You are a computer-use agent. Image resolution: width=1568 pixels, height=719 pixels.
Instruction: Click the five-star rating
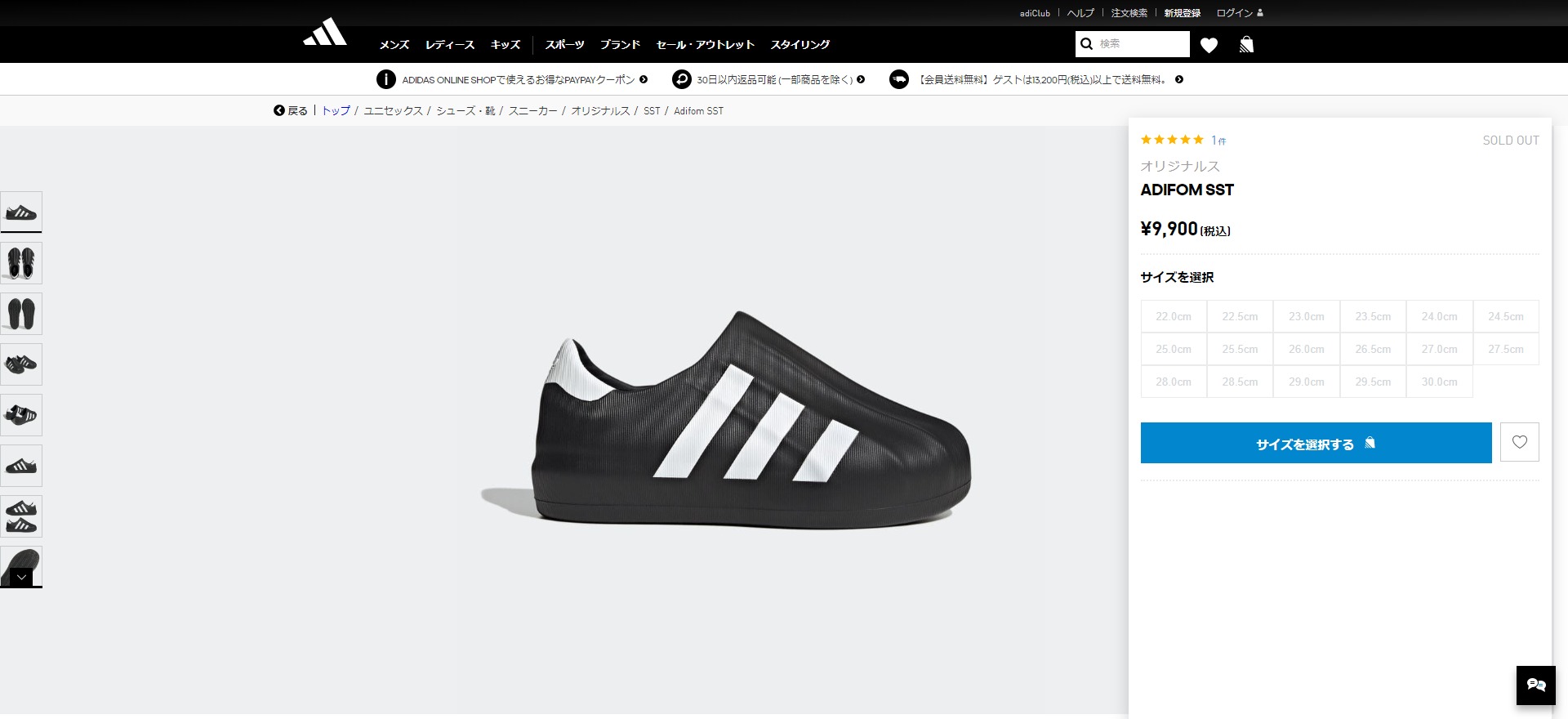pyautogui.click(x=1172, y=140)
